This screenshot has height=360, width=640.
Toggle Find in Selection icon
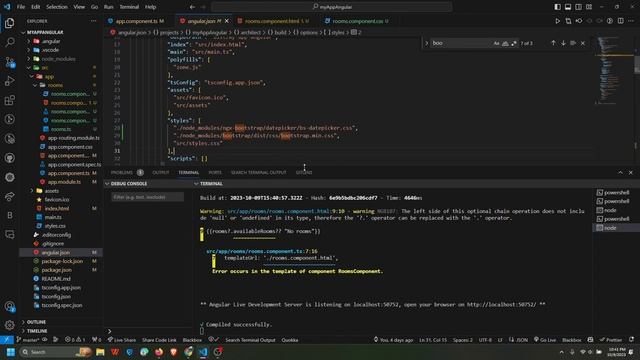pos(573,43)
